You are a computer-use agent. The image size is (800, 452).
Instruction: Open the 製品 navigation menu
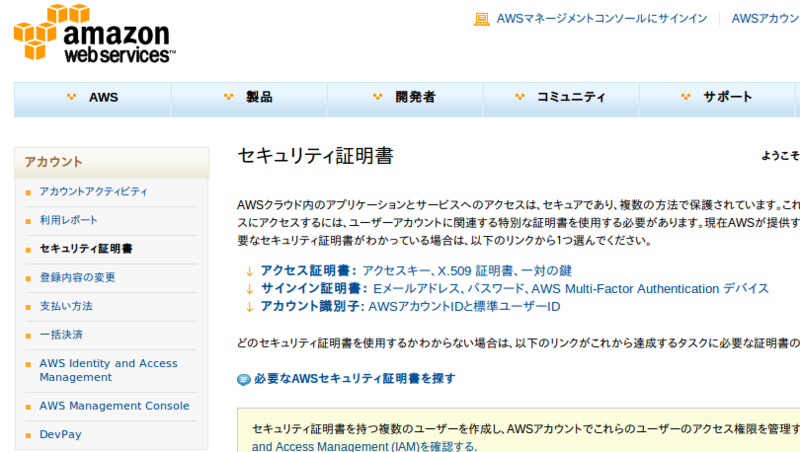click(x=249, y=99)
